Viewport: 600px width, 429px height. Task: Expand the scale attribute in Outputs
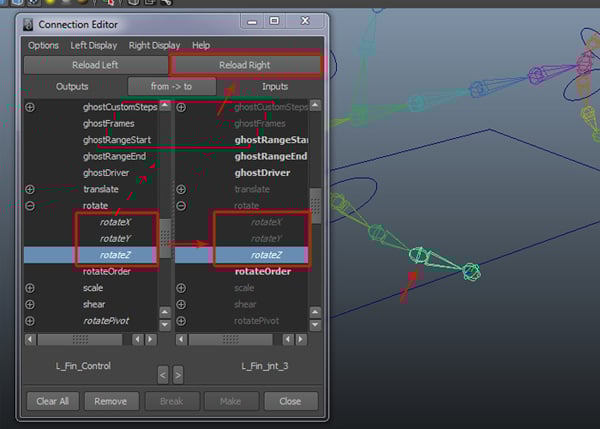30,288
